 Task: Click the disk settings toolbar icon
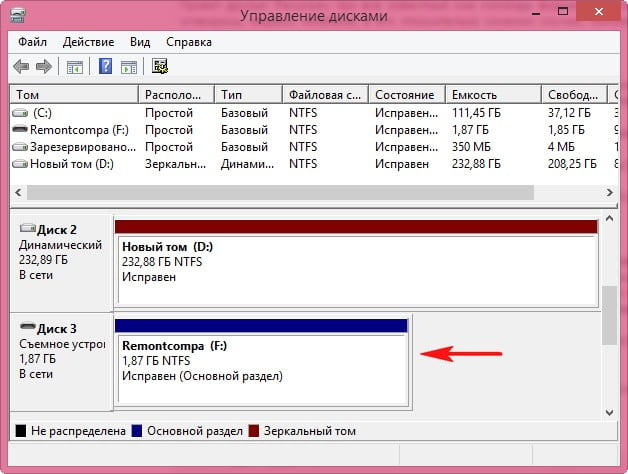[x=160, y=67]
